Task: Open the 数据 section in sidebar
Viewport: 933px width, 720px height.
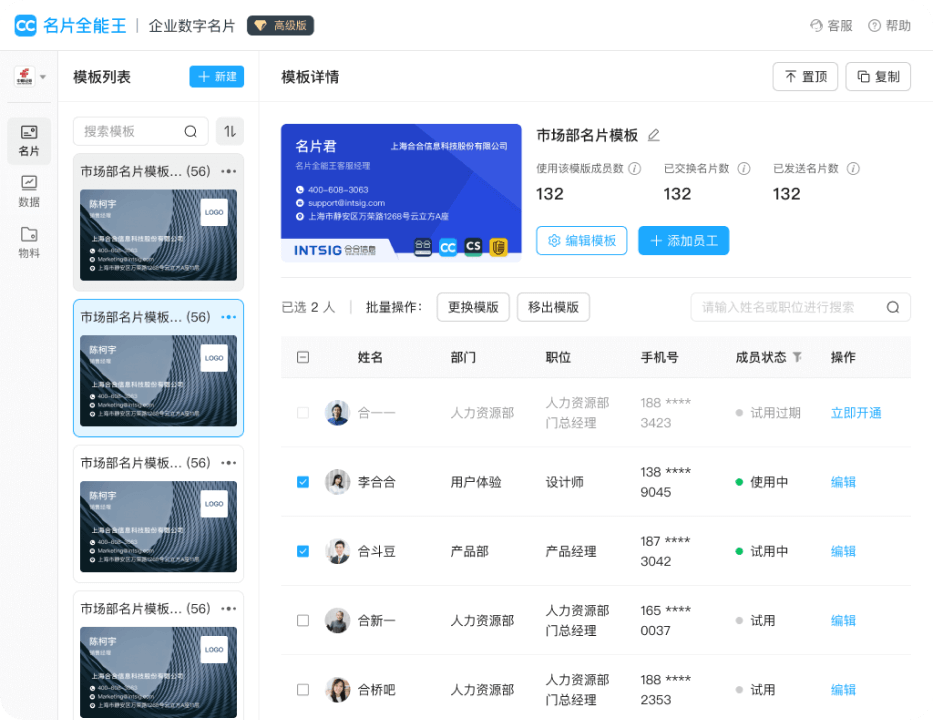Action: pos(29,192)
